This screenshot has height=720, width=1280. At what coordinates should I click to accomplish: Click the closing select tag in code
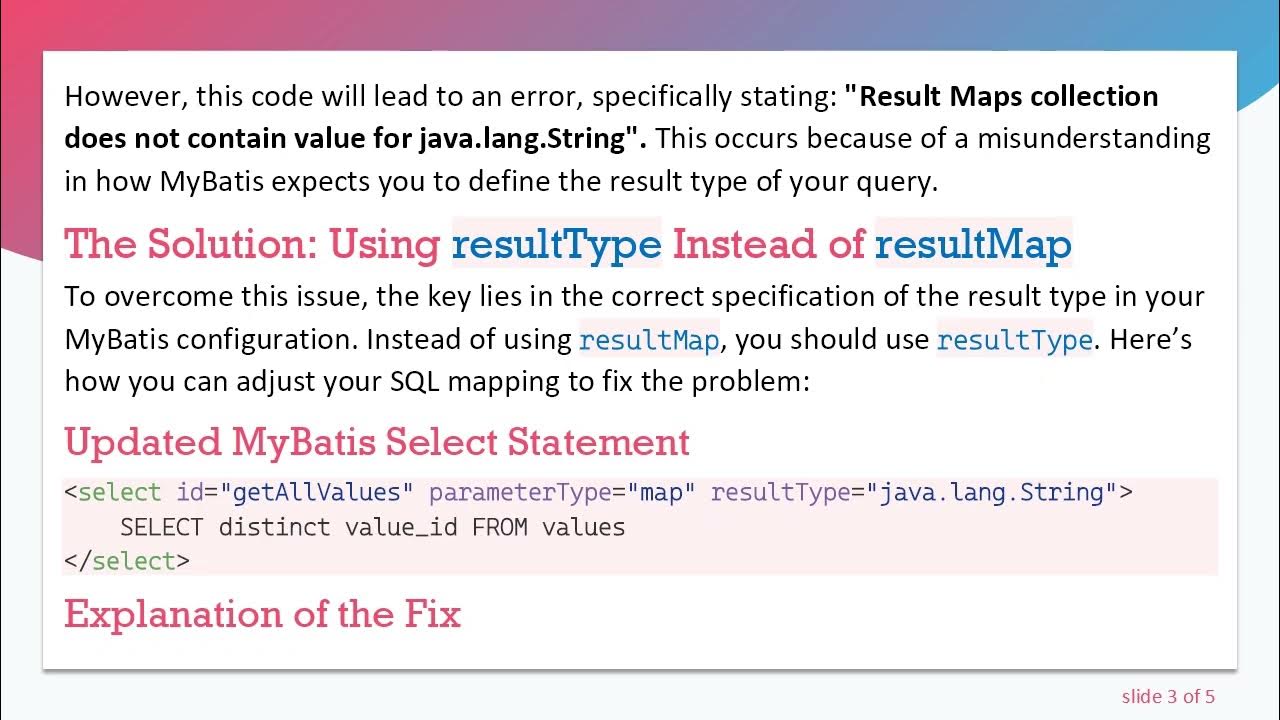tap(126, 561)
